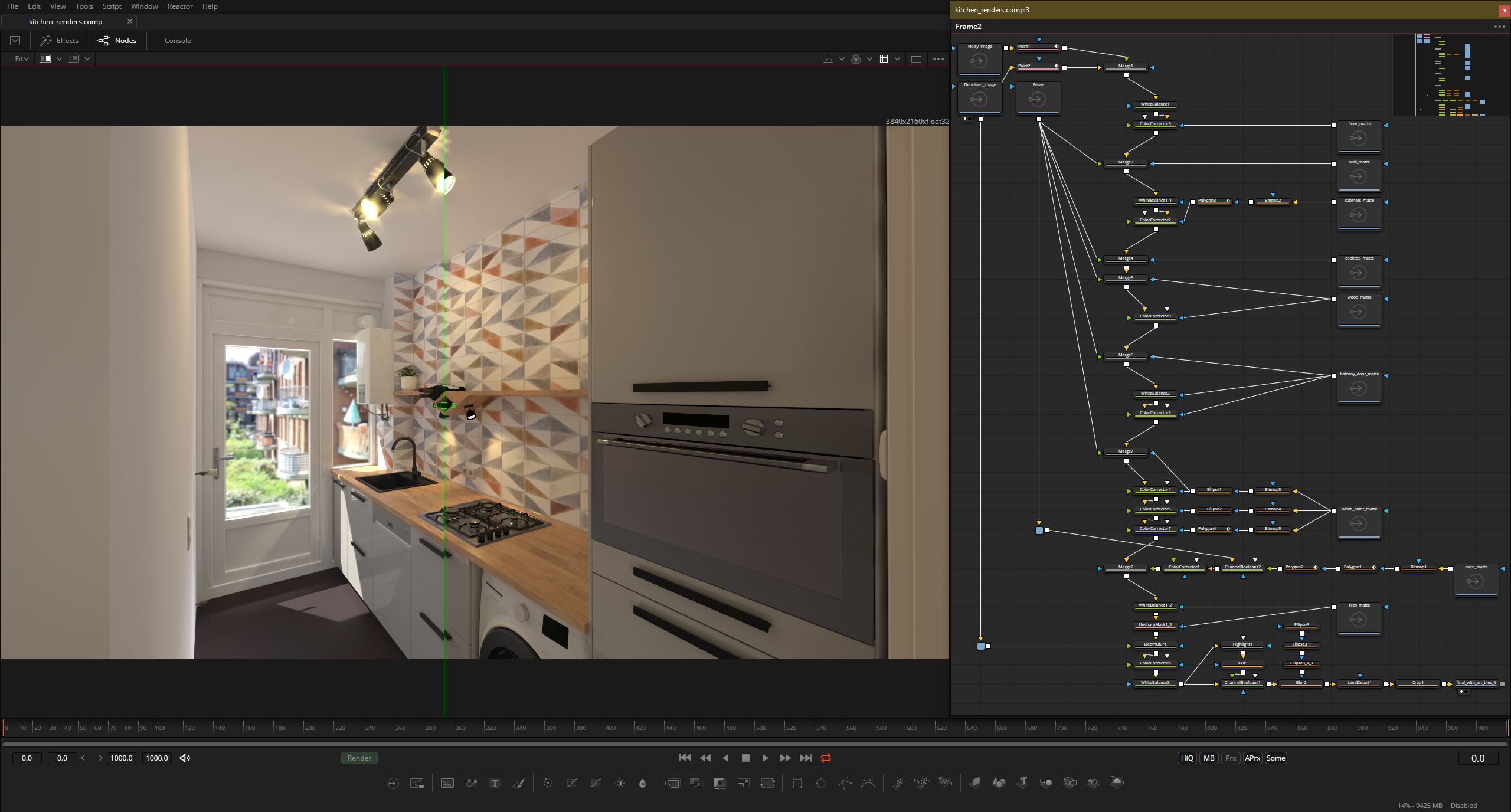1511x812 pixels.
Task: Add a Text tool from toolbar
Action: click(x=495, y=783)
